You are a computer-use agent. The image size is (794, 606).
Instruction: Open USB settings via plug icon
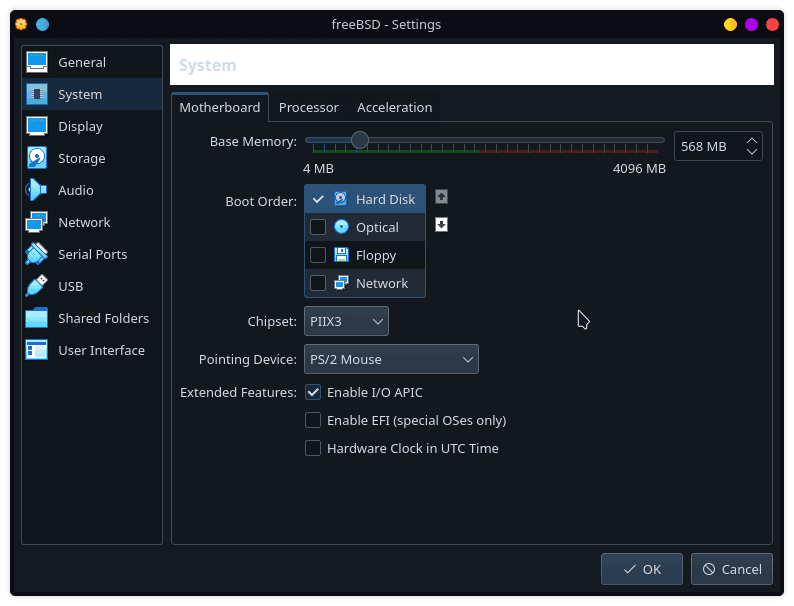pyautogui.click(x=37, y=286)
